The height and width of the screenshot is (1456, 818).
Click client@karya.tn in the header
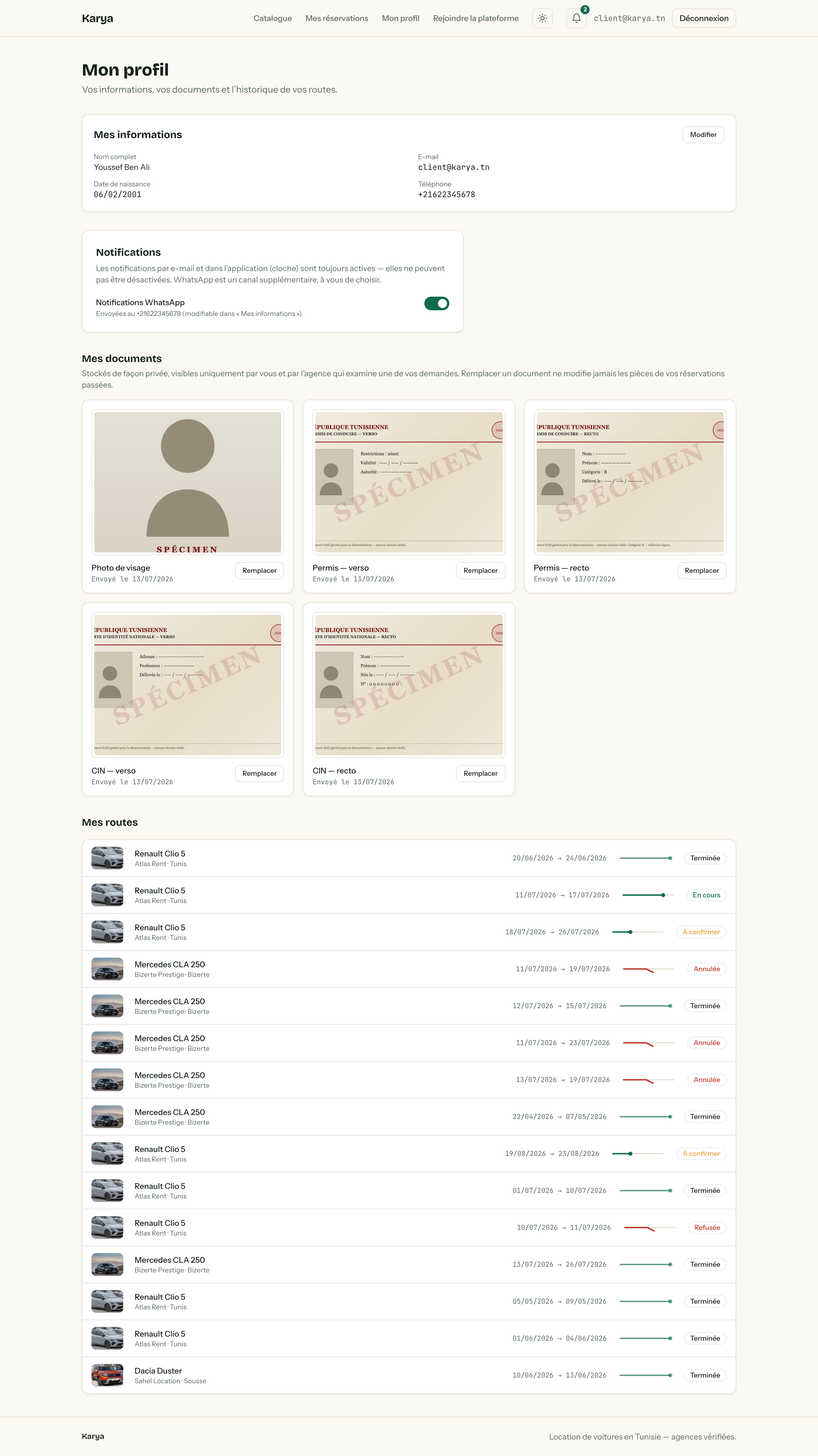coord(629,18)
